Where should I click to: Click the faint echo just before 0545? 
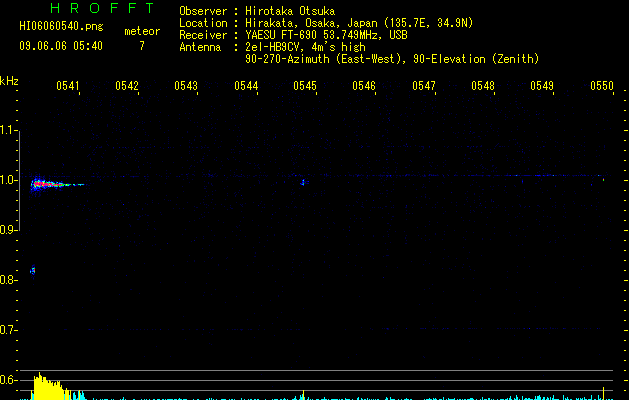click(x=304, y=183)
